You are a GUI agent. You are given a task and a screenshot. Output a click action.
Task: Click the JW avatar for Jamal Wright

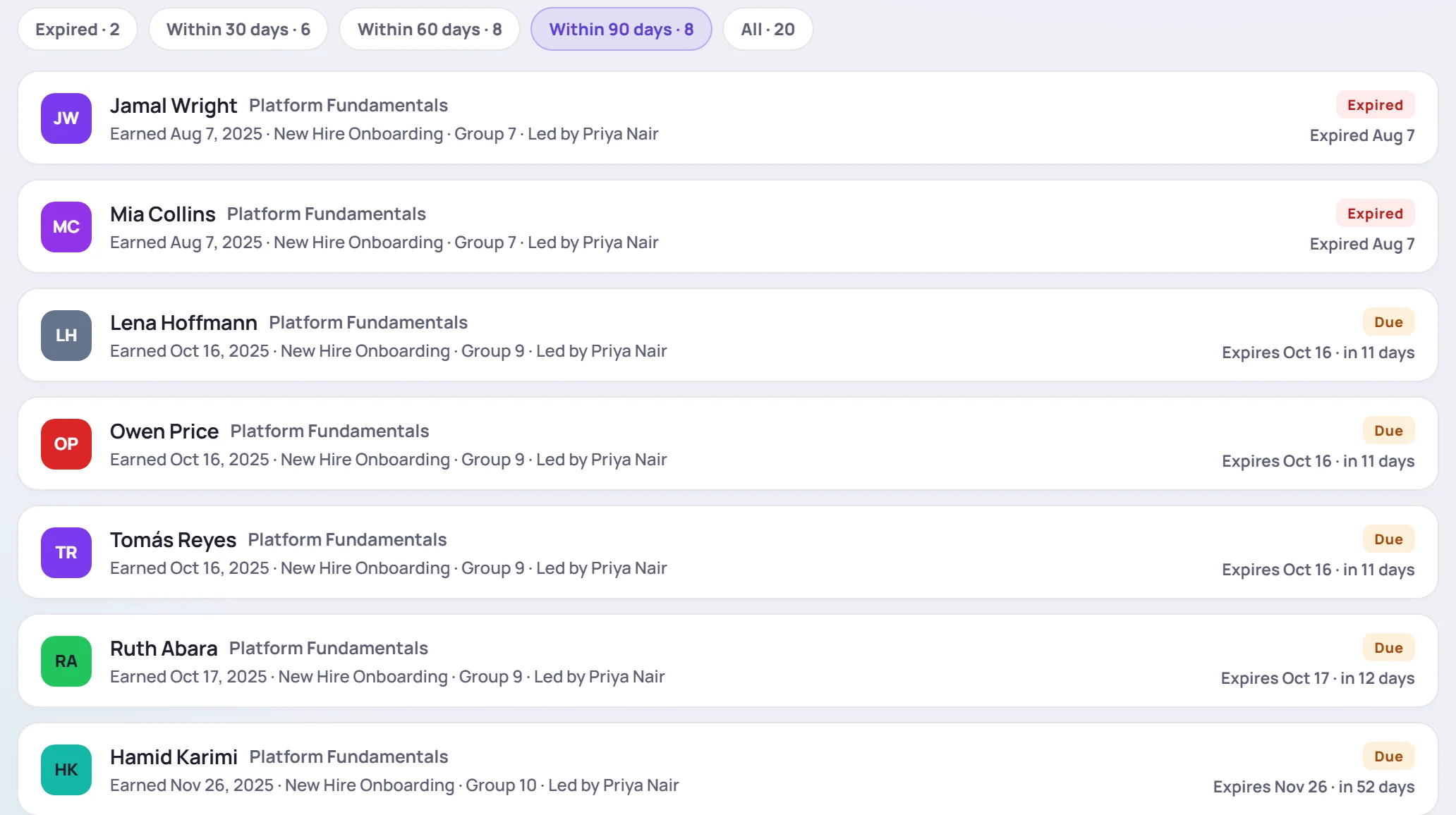[66, 118]
